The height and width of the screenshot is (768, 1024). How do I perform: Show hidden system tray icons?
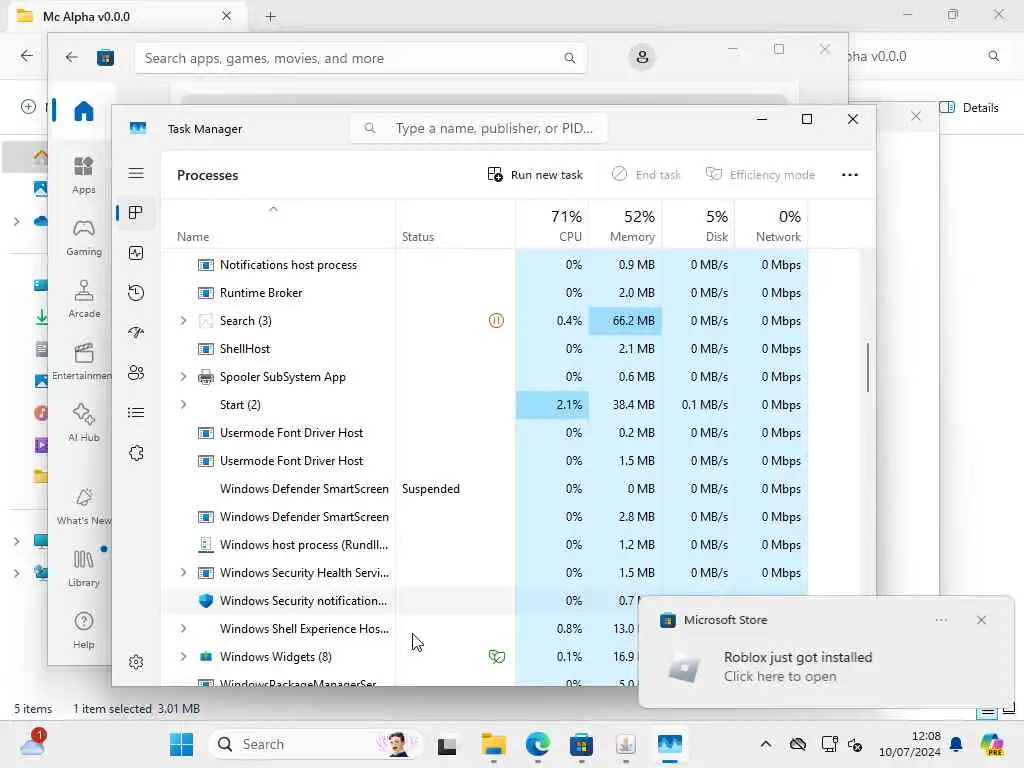pos(765,744)
